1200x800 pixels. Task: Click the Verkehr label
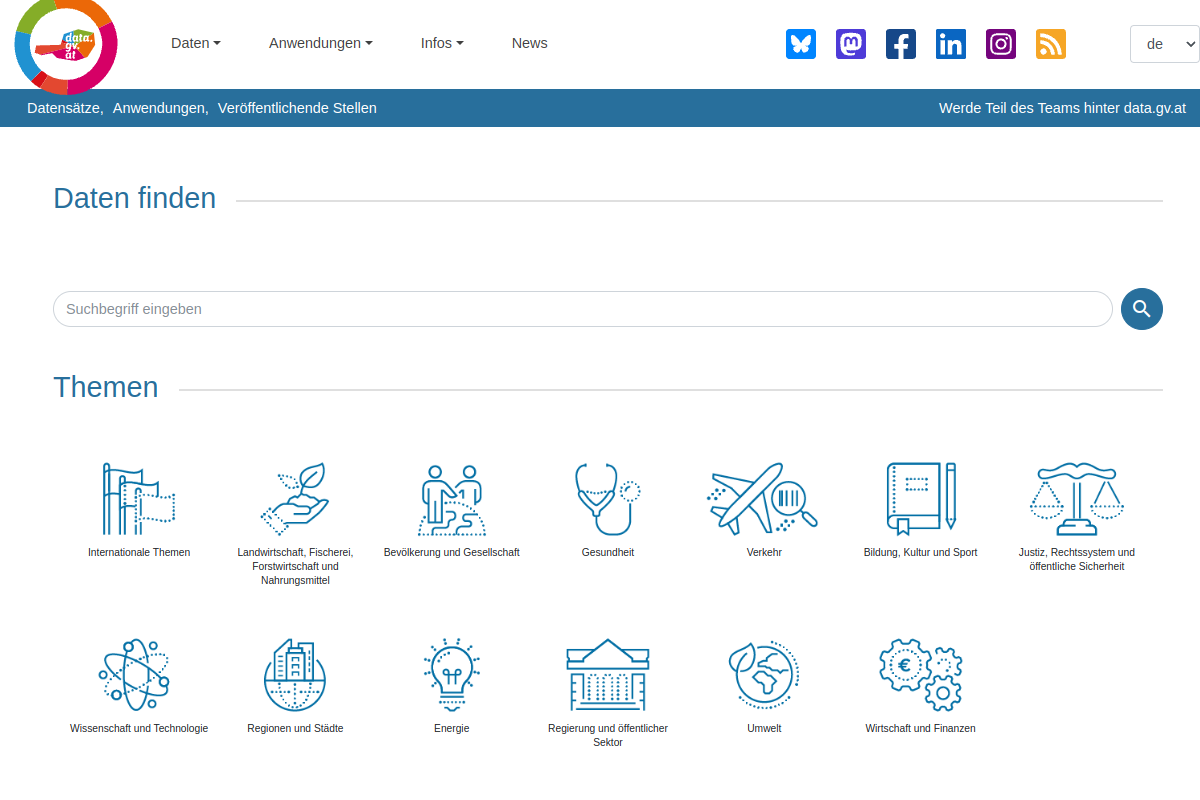click(764, 552)
